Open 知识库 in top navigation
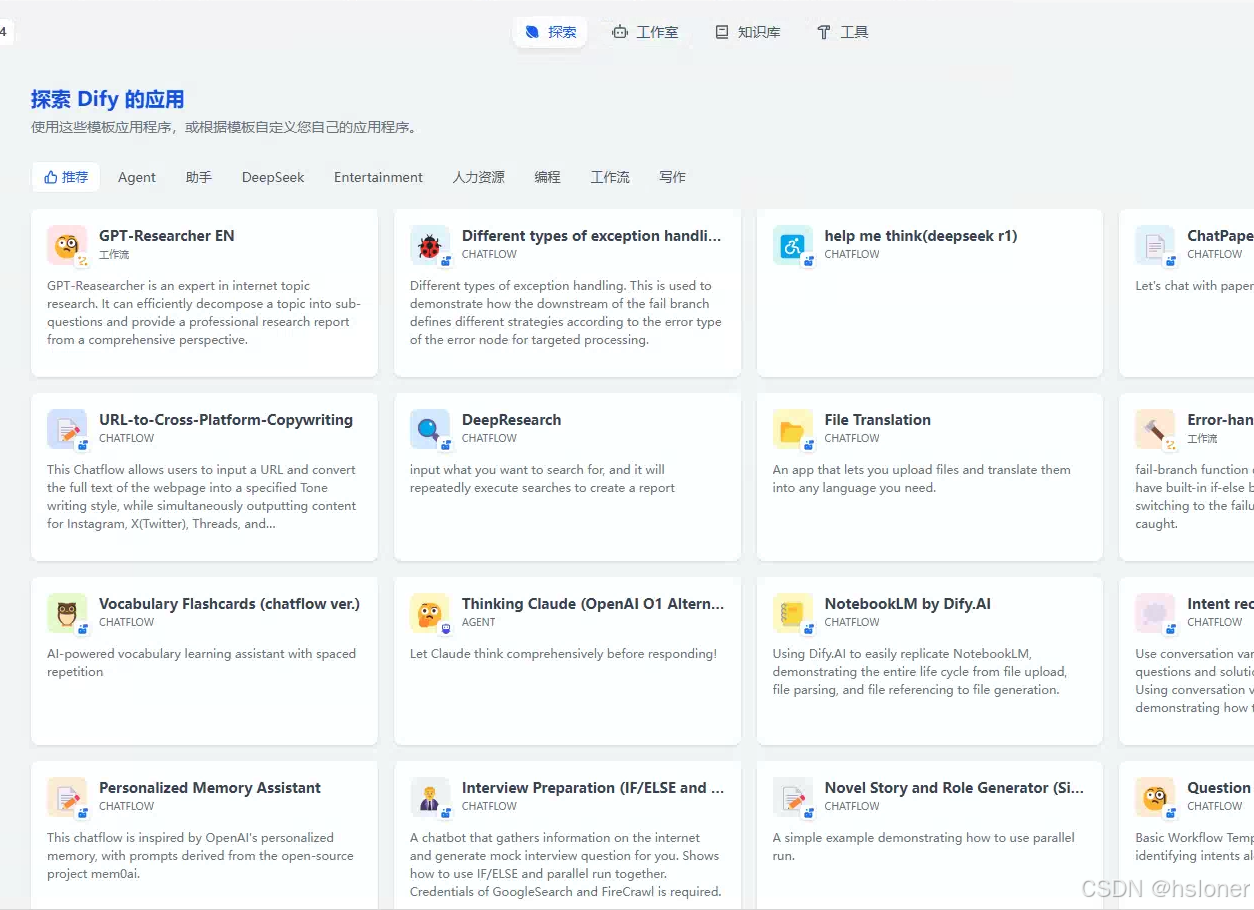The image size is (1254, 910). pos(748,32)
